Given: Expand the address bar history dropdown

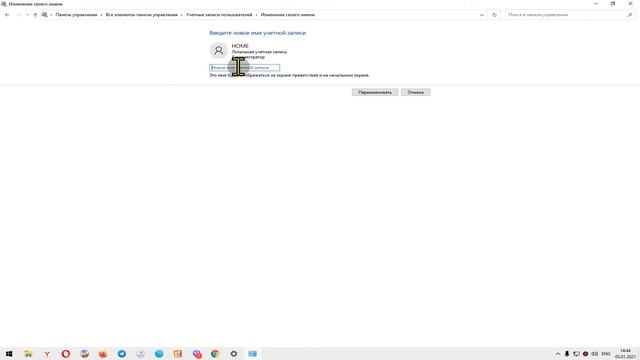Looking at the screenshot, I should point(482,15).
